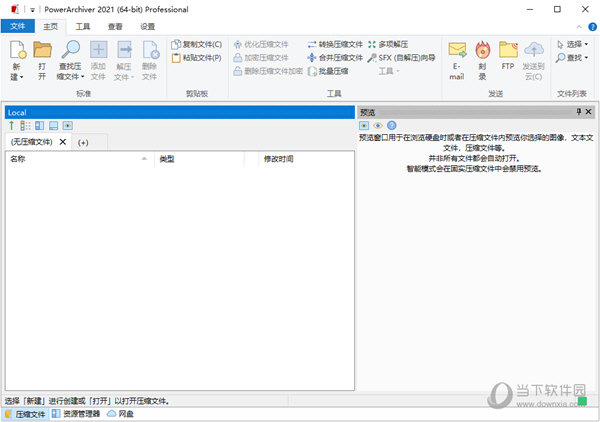Image resolution: width=600 pixels, height=422 pixels.
Task: Click 多项解压 multi-extract tool
Action: (x=388, y=44)
